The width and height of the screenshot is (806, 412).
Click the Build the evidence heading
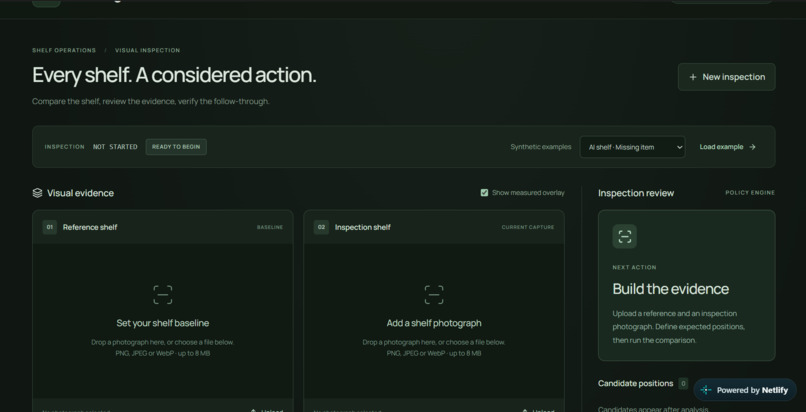670,289
